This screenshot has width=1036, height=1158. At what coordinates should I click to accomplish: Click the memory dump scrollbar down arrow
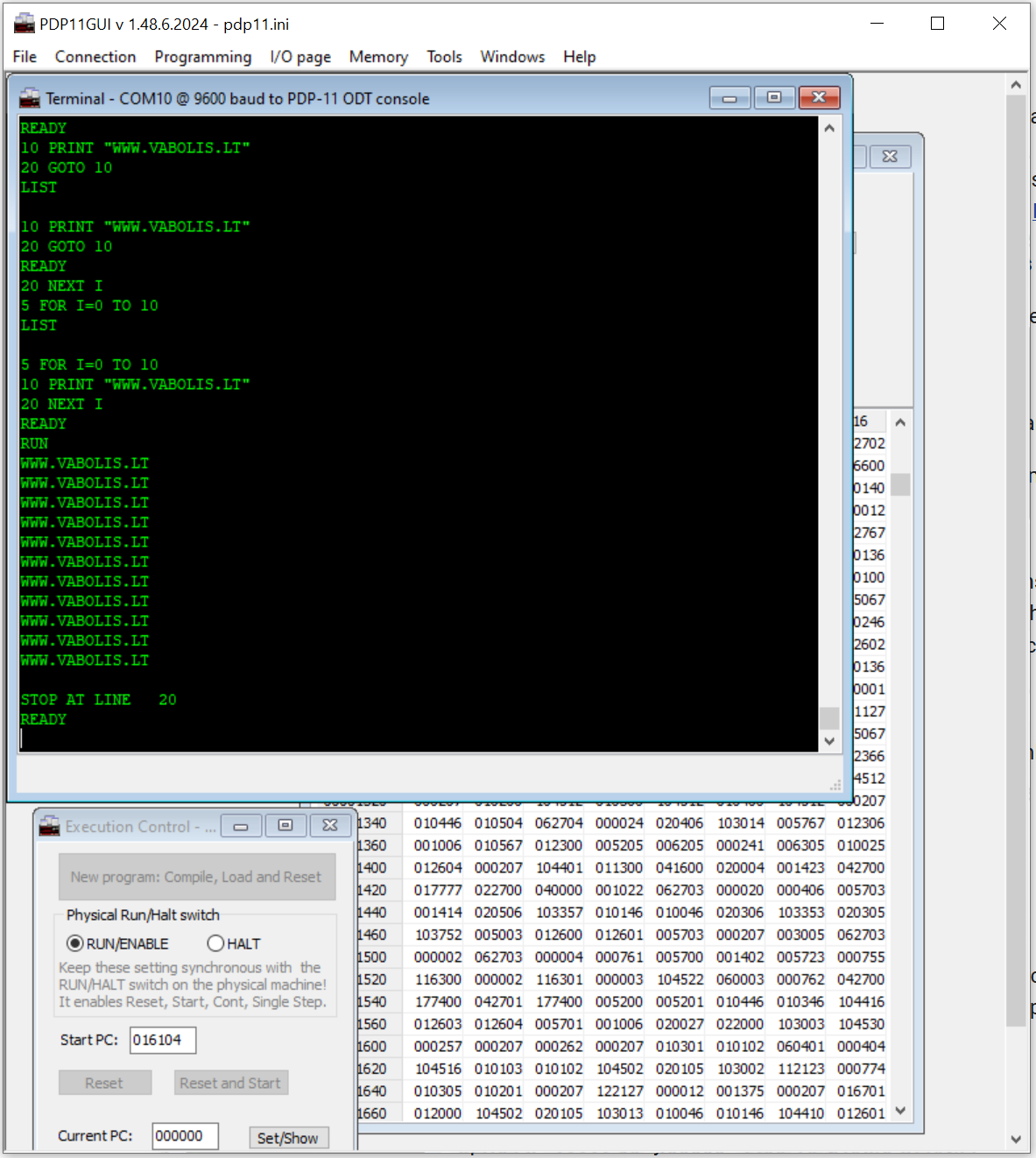(x=899, y=1111)
